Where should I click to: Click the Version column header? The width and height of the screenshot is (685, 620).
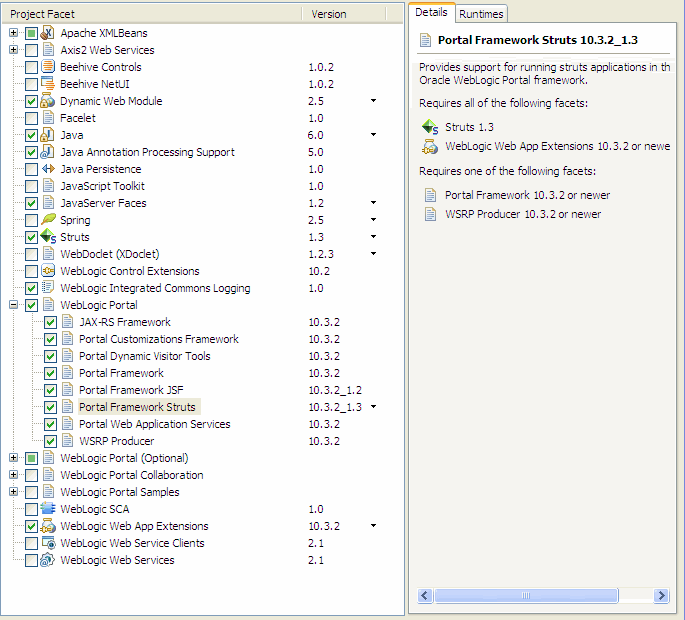click(344, 14)
